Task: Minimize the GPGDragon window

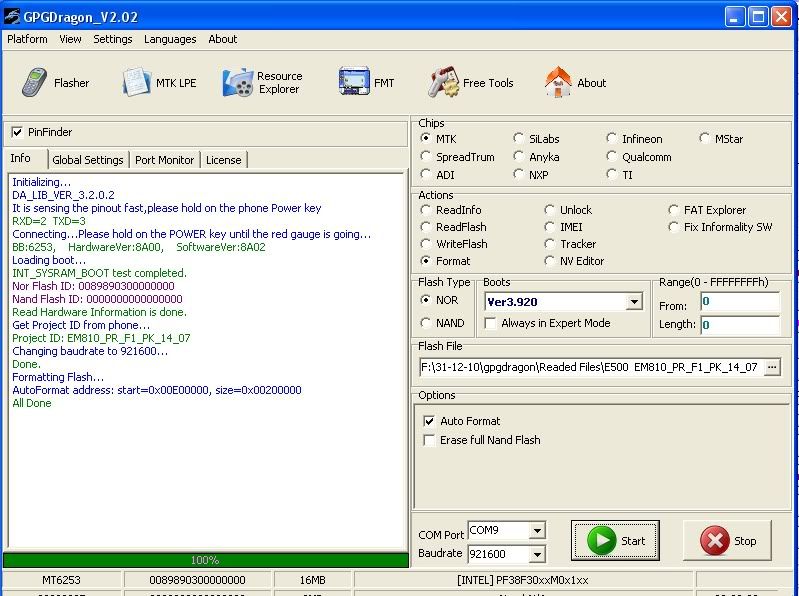Action: pyautogui.click(x=734, y=17)
